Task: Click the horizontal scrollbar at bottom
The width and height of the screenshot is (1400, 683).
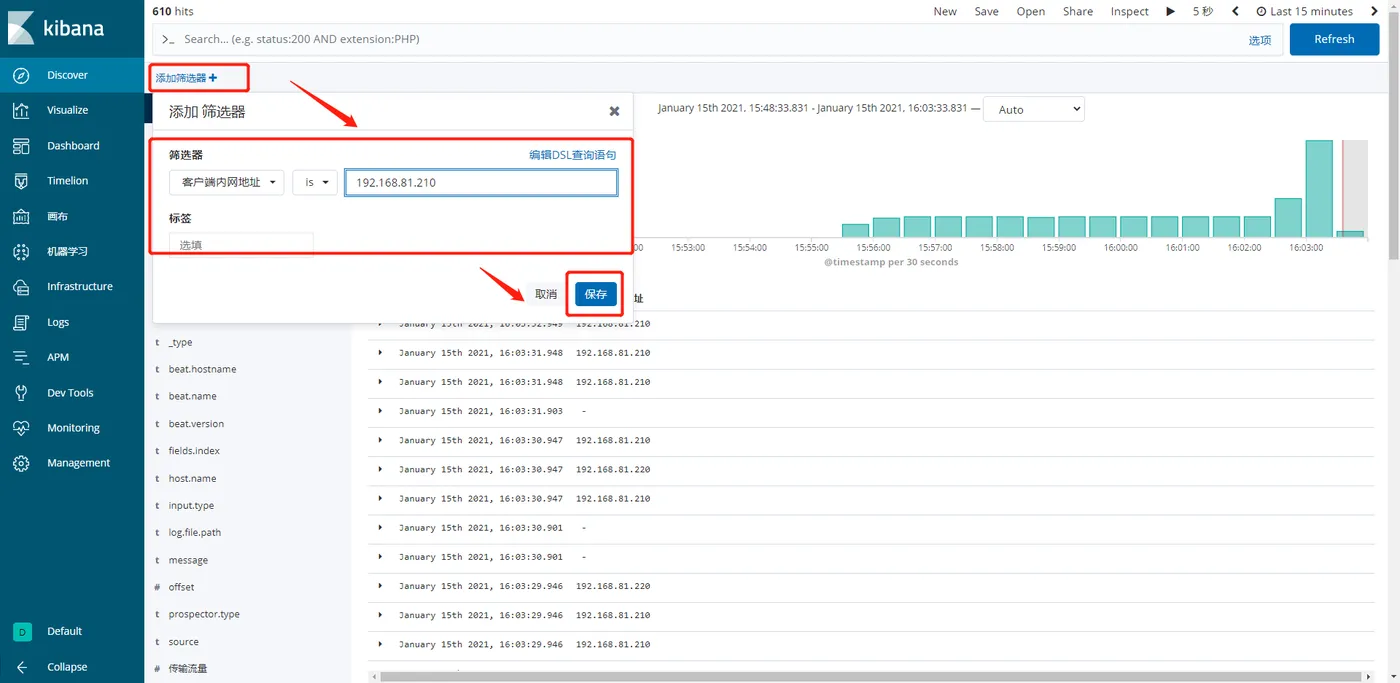Action: pos(870,677)
